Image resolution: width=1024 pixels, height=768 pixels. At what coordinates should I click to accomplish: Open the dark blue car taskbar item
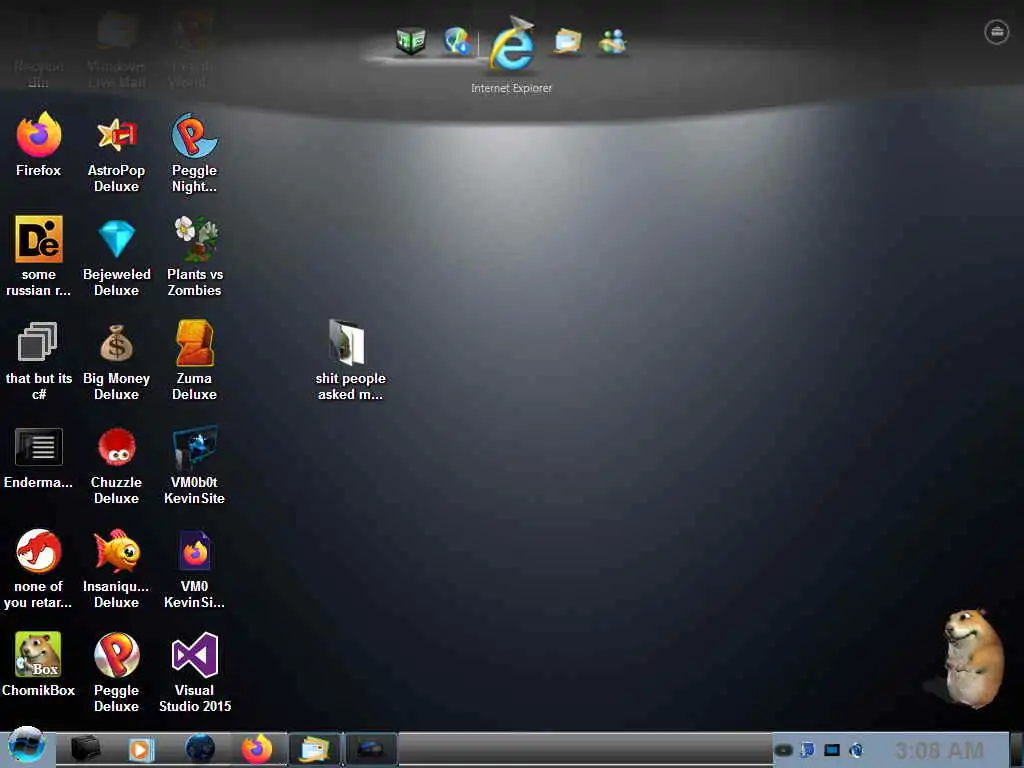click(370, 749)
